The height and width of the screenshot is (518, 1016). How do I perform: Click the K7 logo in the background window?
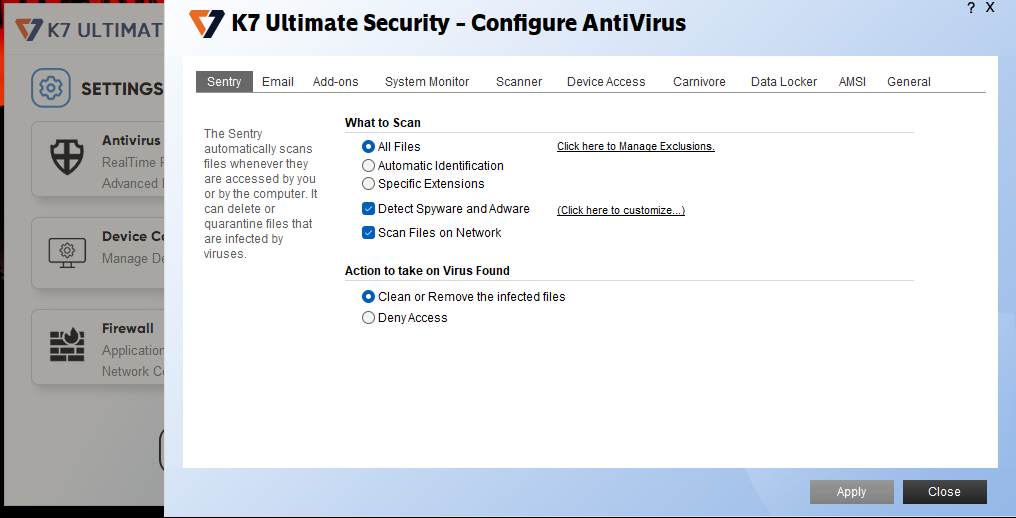(x=28, y=29)
